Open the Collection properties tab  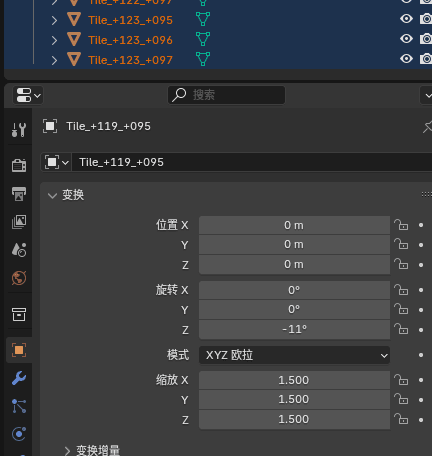point(19,314)
